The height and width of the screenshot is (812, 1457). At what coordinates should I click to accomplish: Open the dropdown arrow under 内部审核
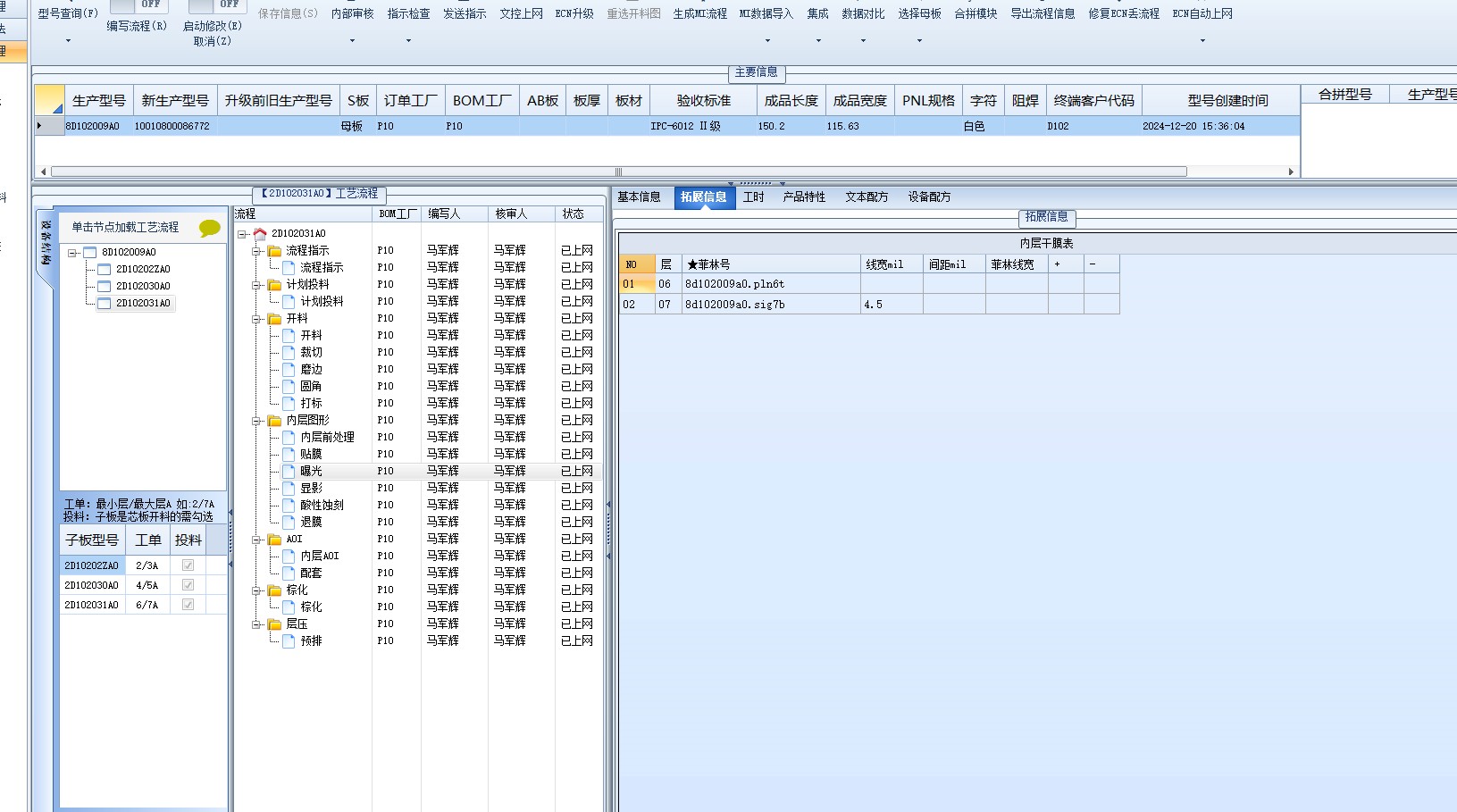tap(352, 41)
